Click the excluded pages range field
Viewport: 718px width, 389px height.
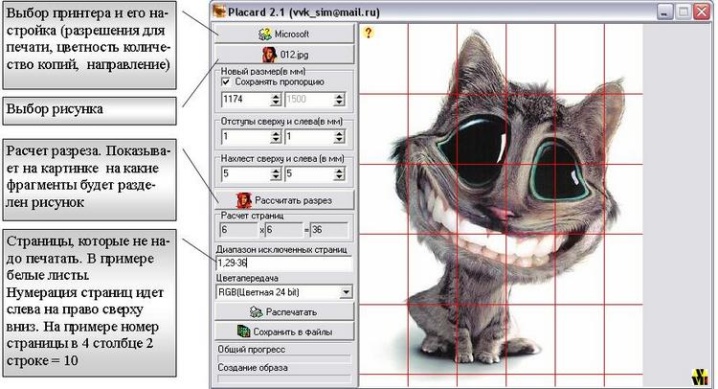pos(284,263)
